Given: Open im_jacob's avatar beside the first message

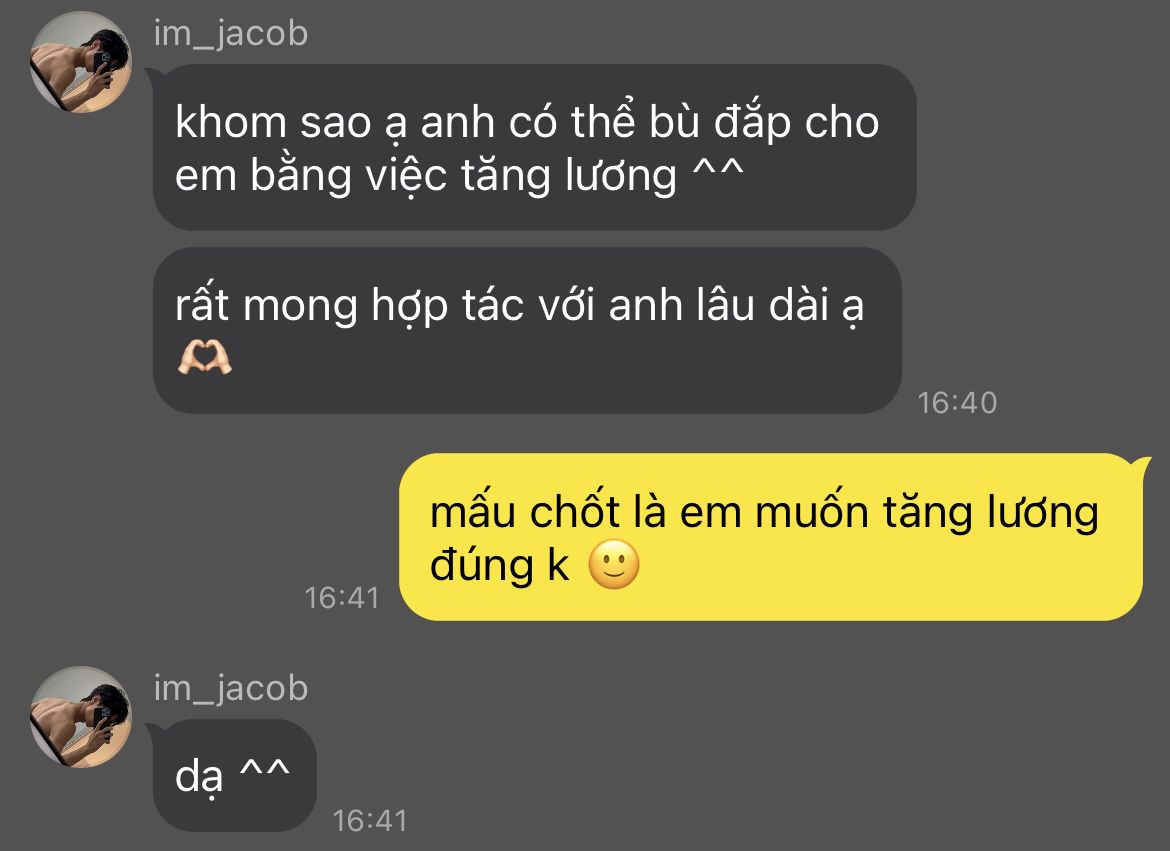Looking at the screenshot, I should click(81, 62).
